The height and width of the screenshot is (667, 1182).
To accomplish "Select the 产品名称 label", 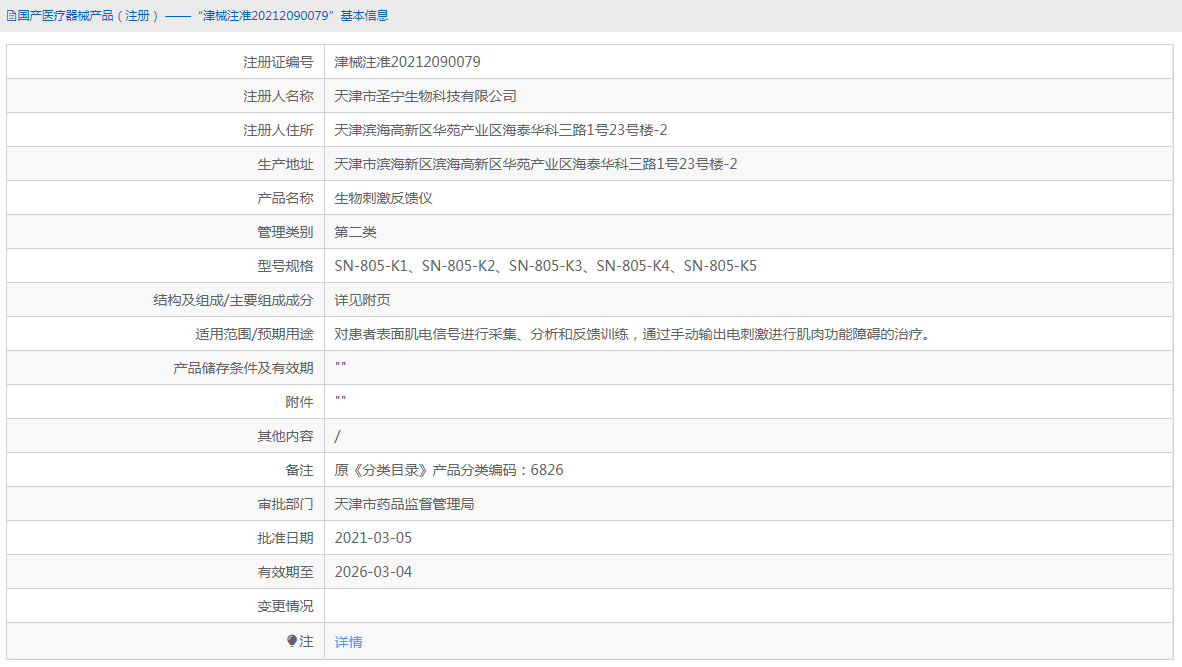I will pyautogui.click(x=285, y=198).
